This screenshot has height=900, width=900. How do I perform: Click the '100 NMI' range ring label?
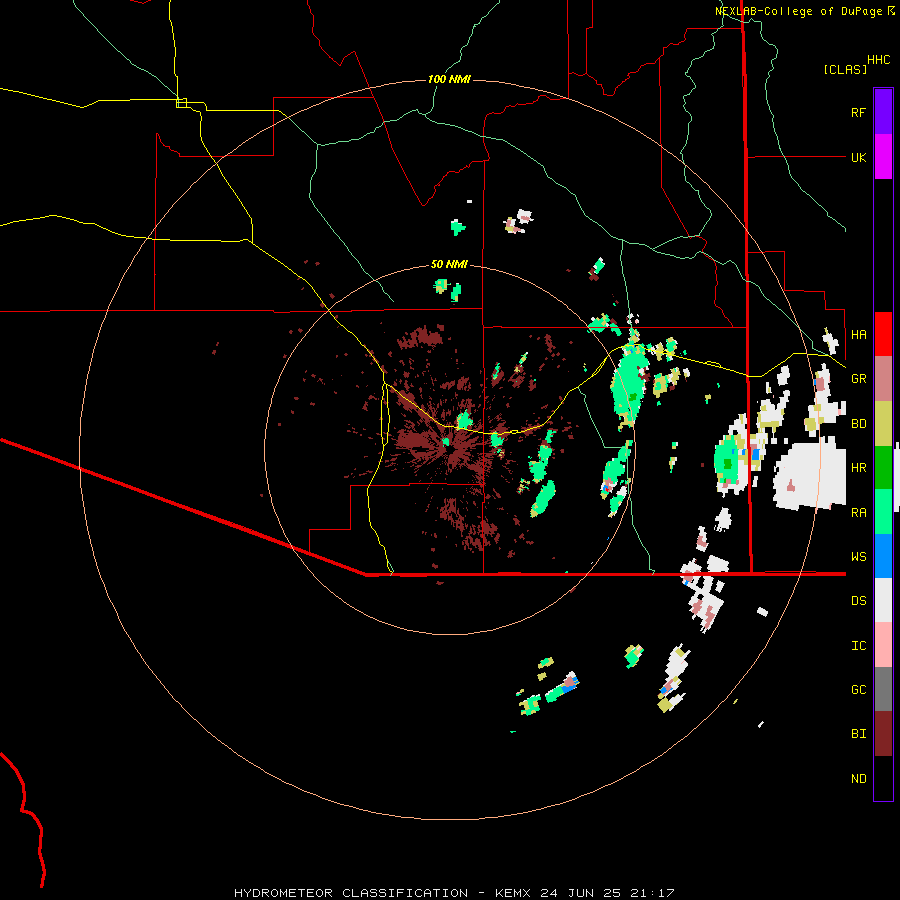(449, 79)
